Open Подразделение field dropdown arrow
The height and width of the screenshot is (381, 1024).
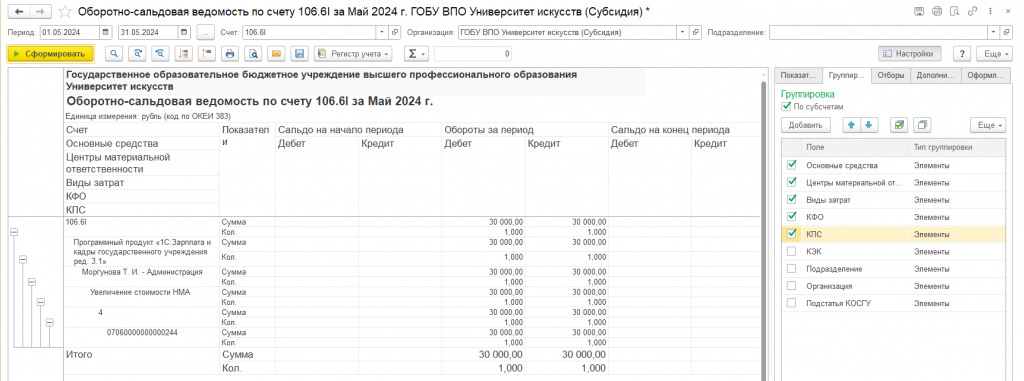tap(993, 32)
